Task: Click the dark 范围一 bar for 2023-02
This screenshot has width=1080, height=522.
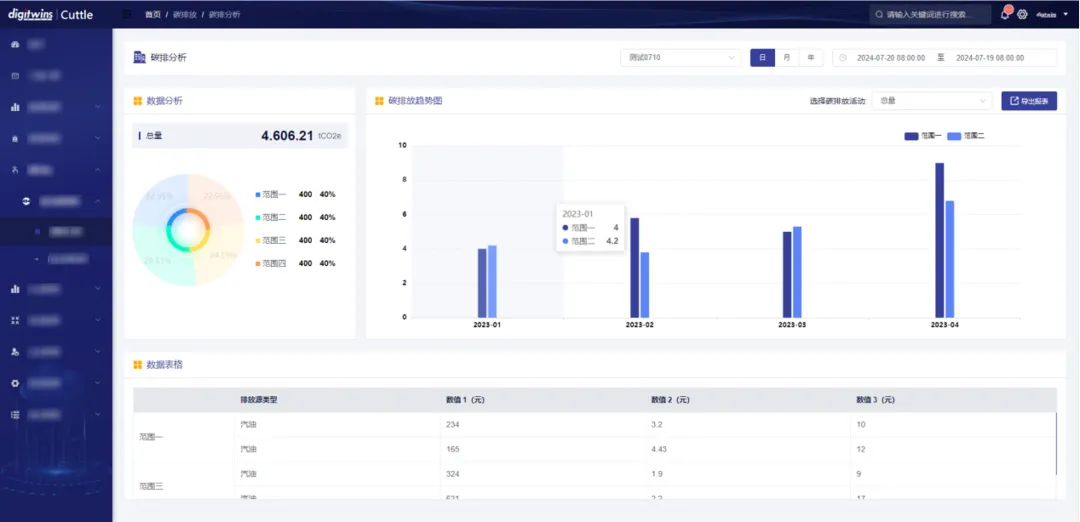Action: pyautogui.click(x=634, y=267)
